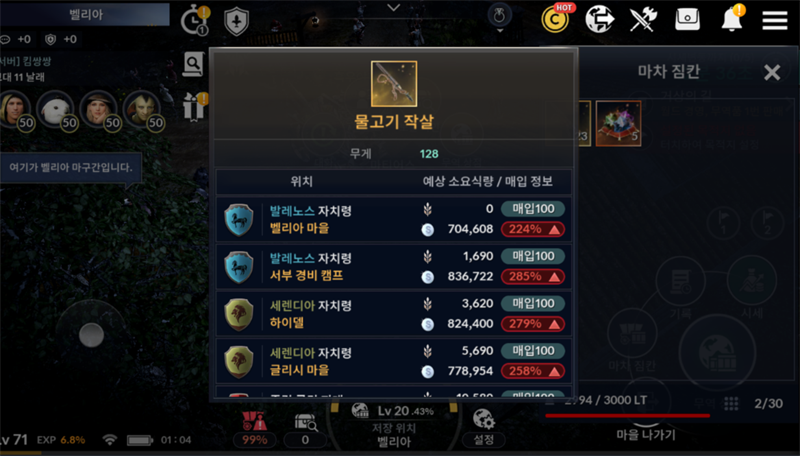Image resolution: width=800 pixels, height=456 pixels.
Task: Open the hamburger main menu
Action: [x=774, y=20]
